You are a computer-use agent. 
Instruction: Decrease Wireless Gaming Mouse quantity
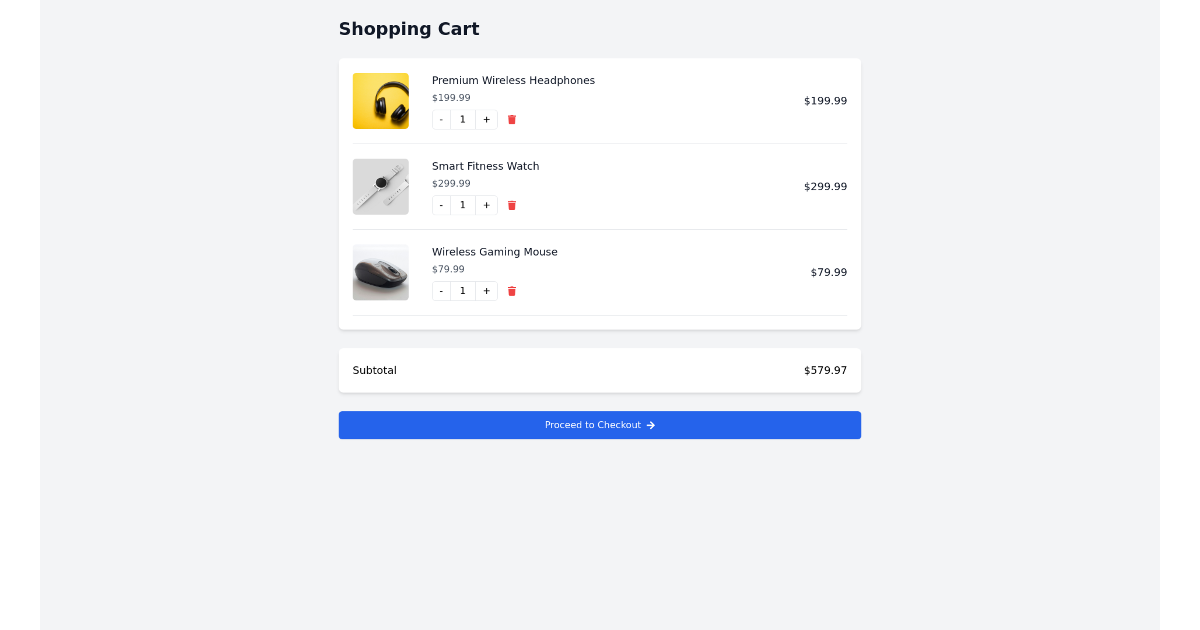440,291
